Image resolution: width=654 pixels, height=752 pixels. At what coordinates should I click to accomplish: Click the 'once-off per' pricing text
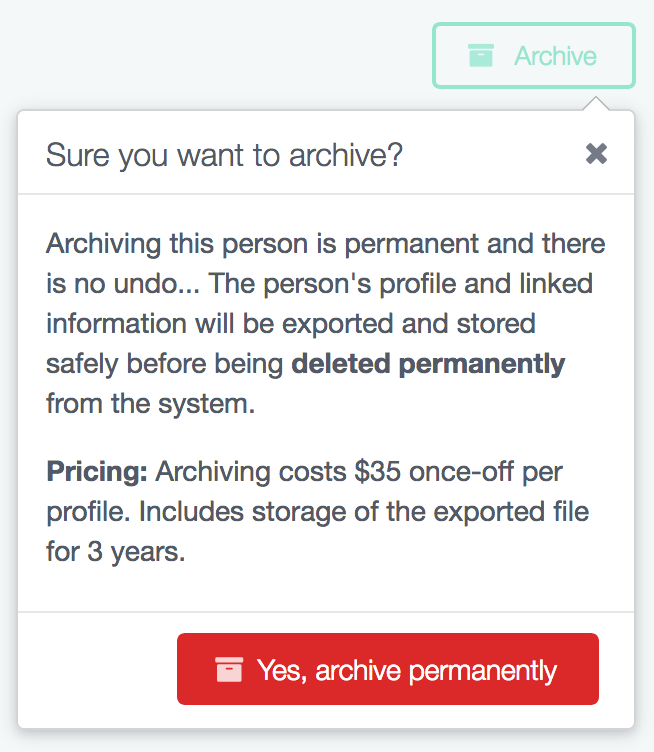point(486,472)
